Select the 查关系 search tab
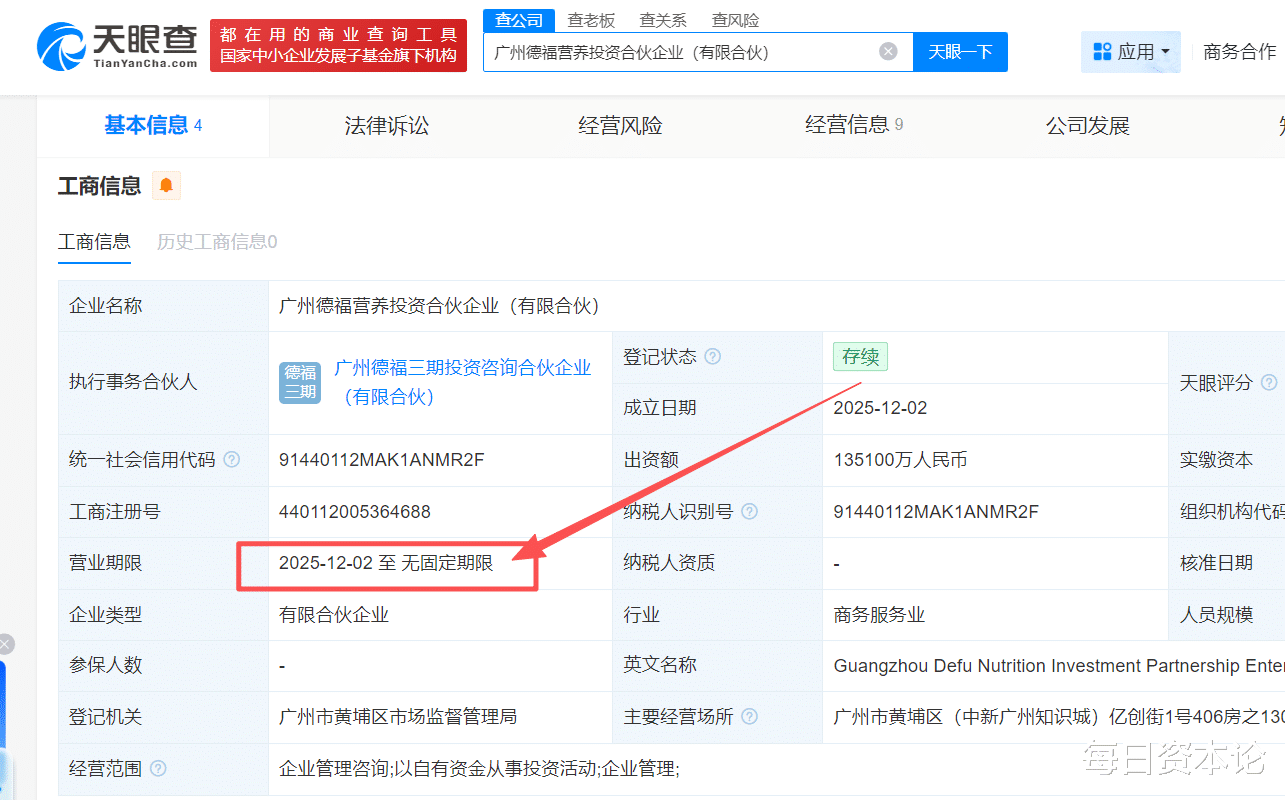1285x800 pixels. point(663,20)
